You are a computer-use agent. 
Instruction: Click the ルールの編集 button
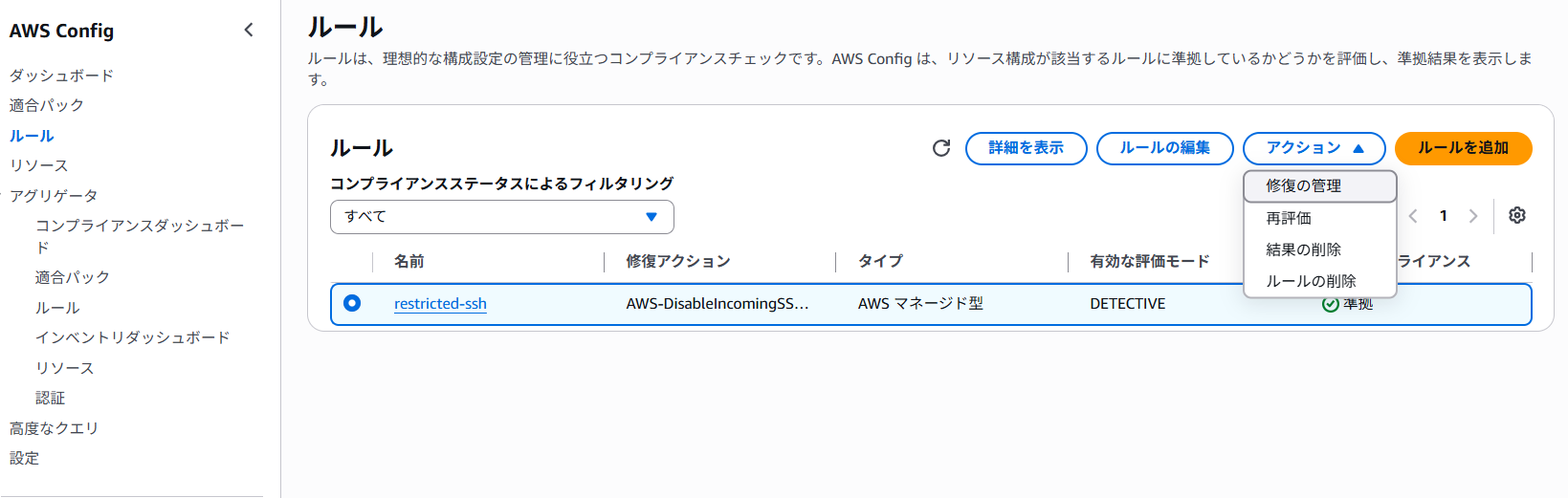coord(1164,148)
